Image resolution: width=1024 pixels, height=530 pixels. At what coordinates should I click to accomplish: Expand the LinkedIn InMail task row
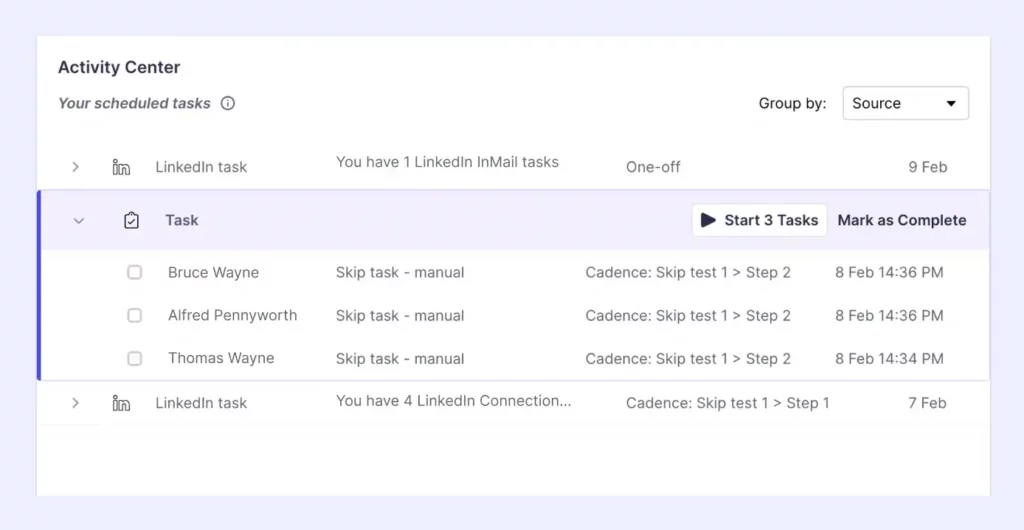pos(75,167)
